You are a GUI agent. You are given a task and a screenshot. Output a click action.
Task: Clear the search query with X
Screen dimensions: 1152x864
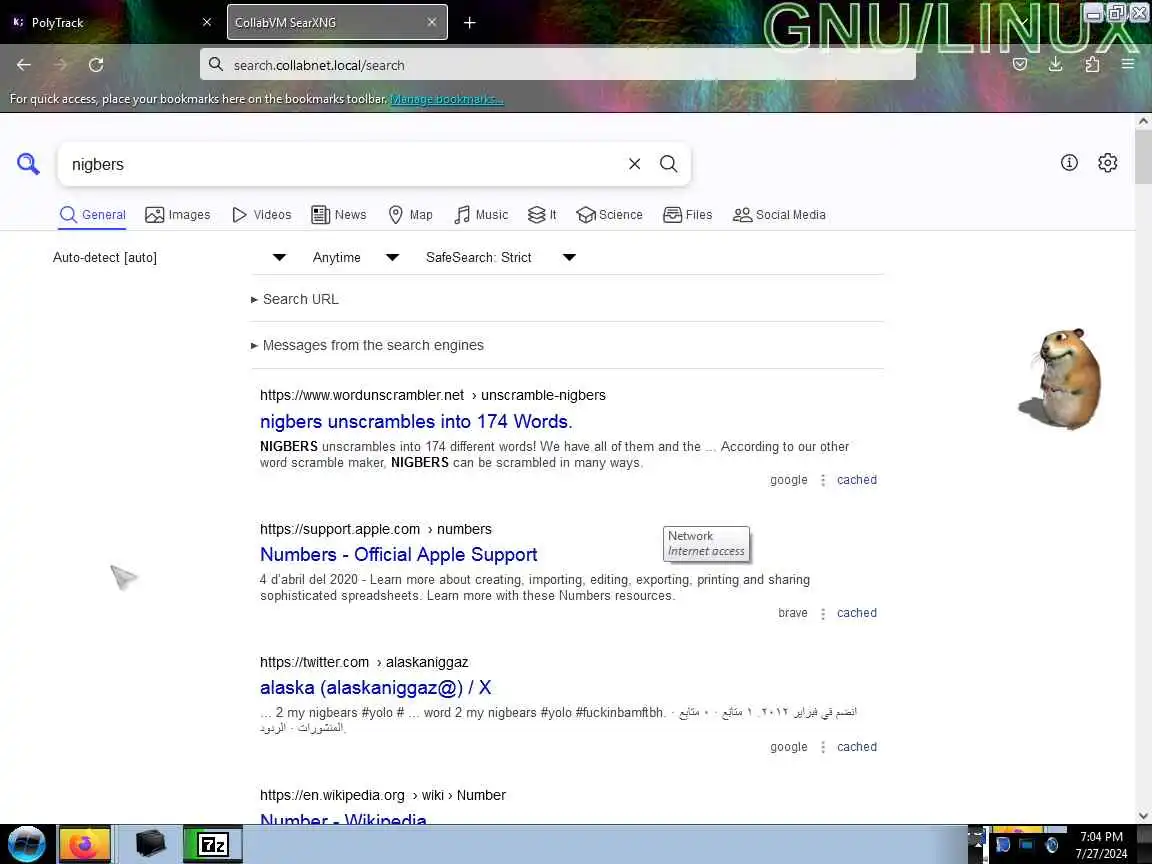point(635,164)
